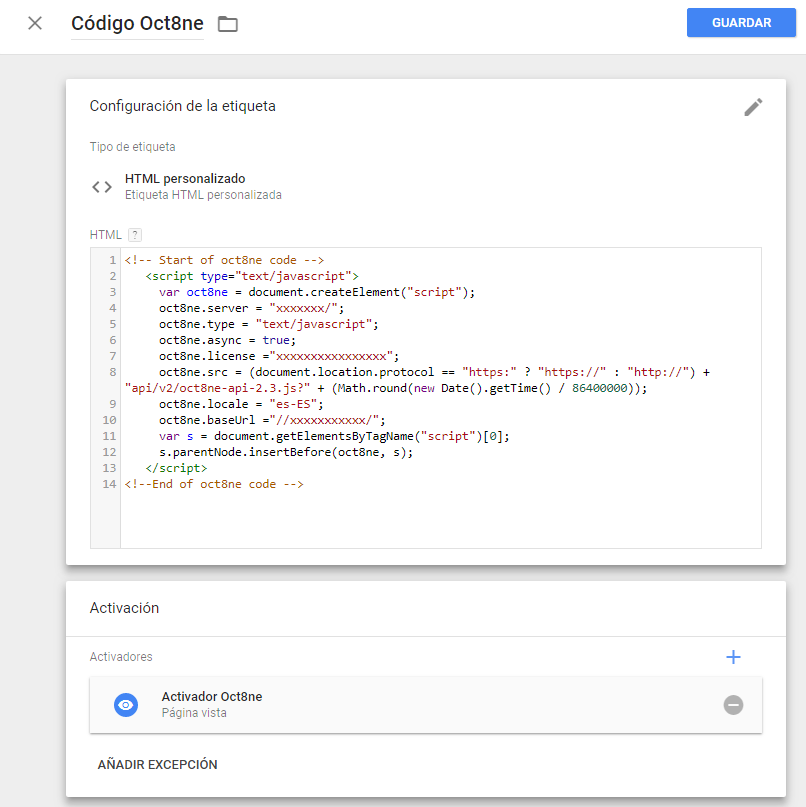Click the pencil icon to edit tag configuration

click(x=753, y=108)
